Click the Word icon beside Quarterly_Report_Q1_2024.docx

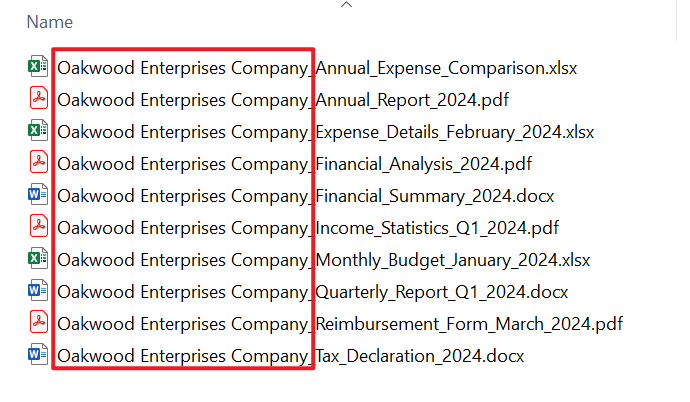tap(37, 291)
